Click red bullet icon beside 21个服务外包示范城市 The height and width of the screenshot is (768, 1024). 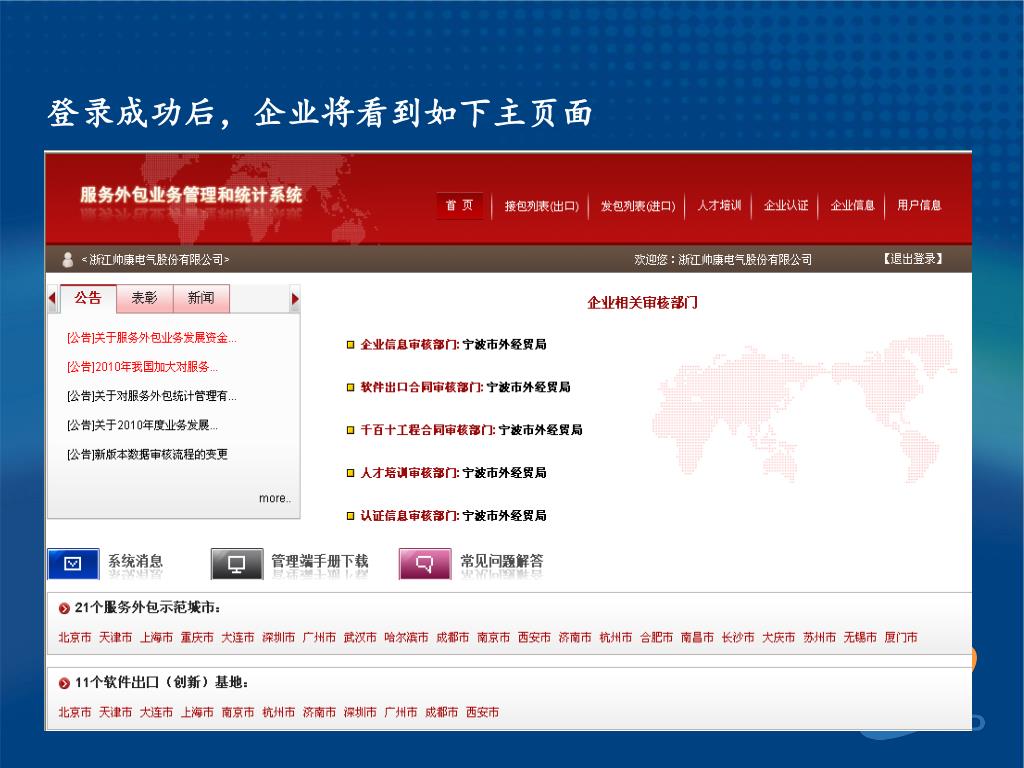[64, 609]
